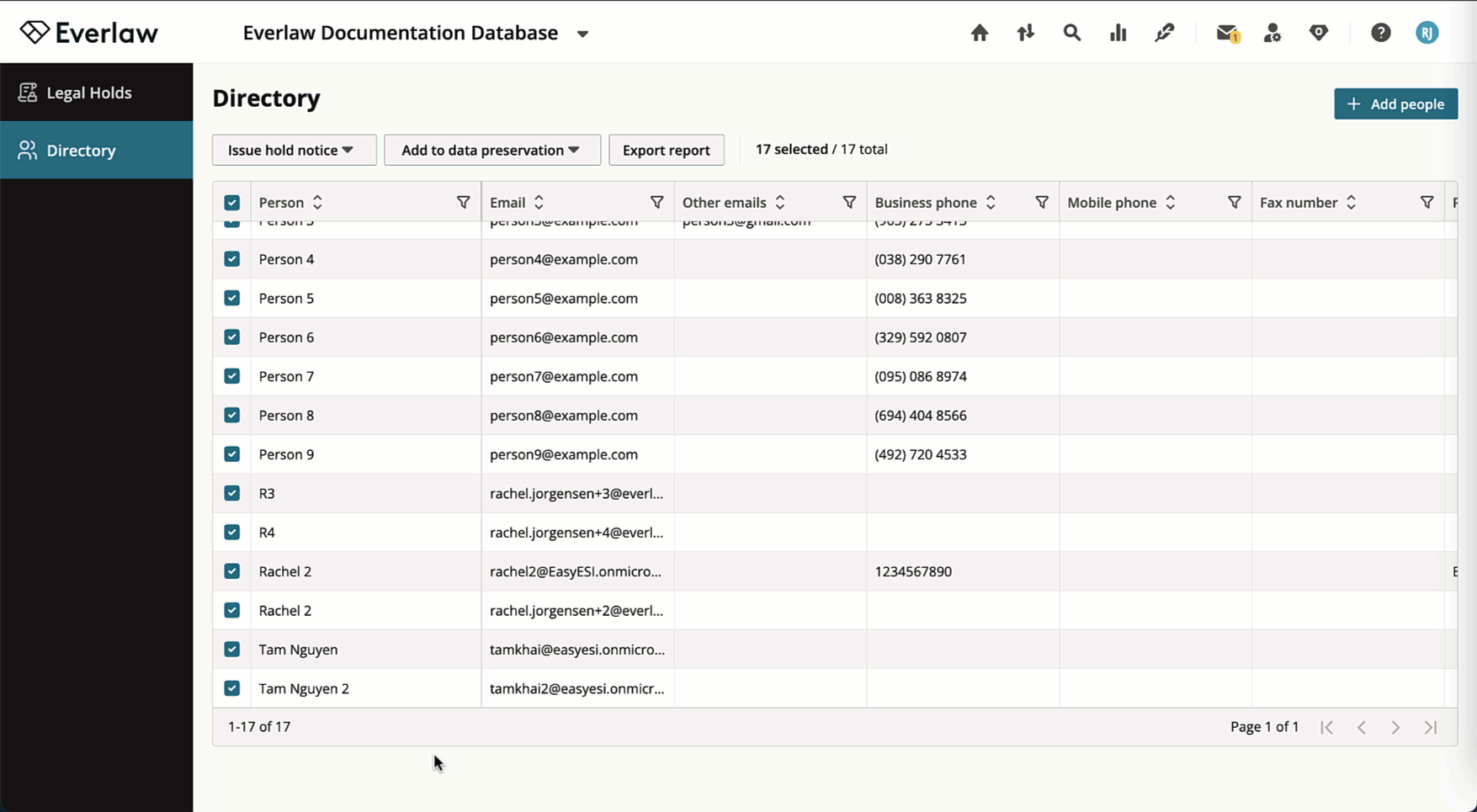Toggle the select-all header checkbox
The height and width of the screenshot is (812, 1477).
click(232, 202)
